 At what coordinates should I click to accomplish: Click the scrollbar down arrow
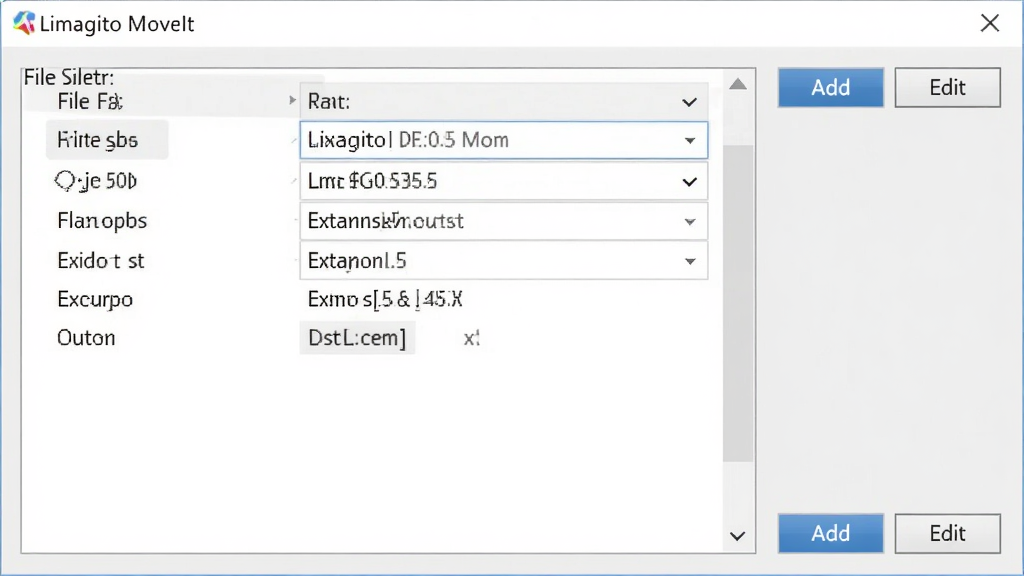tap(737, 536)
